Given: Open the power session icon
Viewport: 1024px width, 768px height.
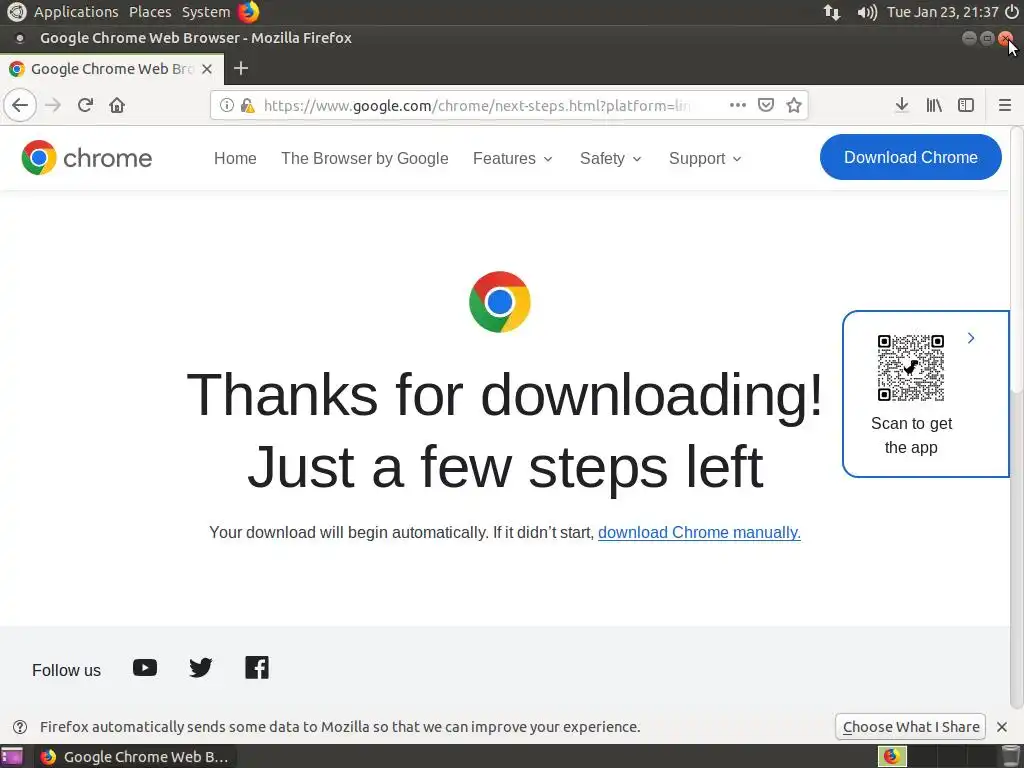Looking at the screenshot, I should pos(1012,12).
